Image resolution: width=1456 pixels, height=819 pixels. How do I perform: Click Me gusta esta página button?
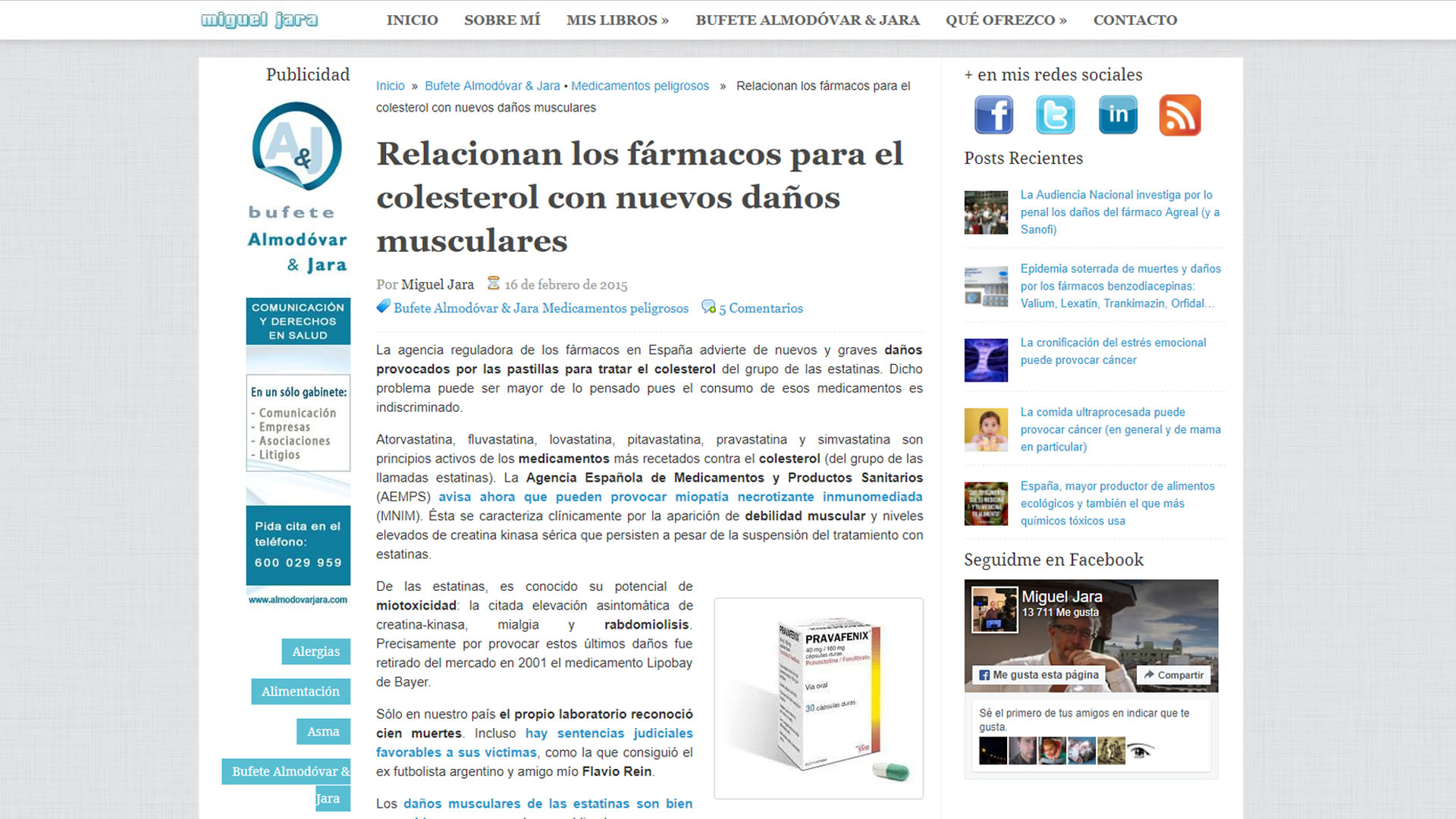pyautogui.click(x=1038, y=675)
